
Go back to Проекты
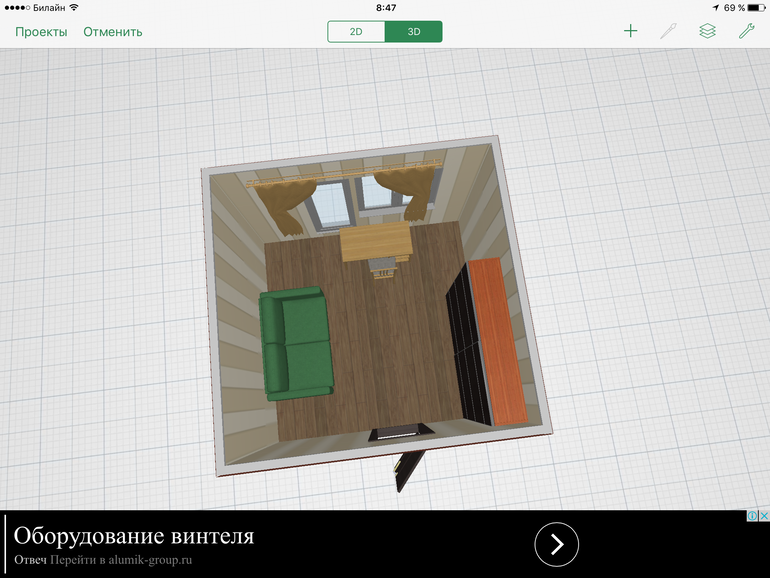tap(41, 31)
